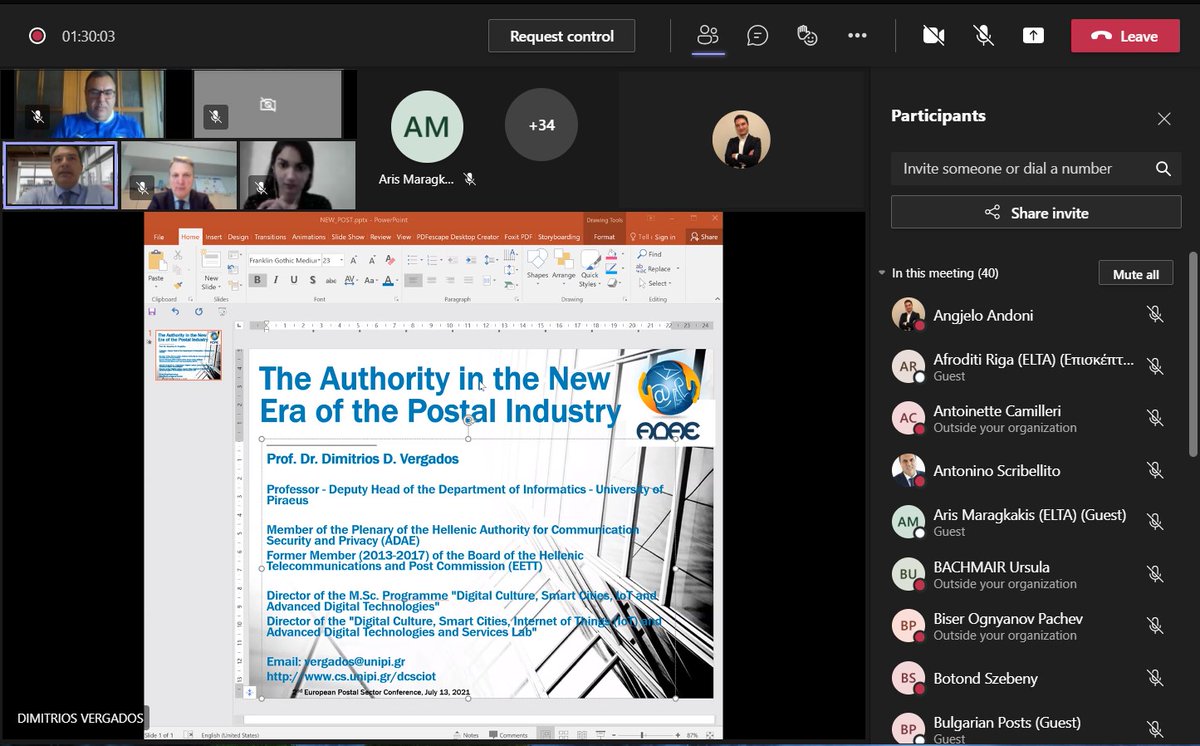Click the search icon in invite field
Image resolution: width=1200 pixels, height=746 pixels.
pos(1163,169)
